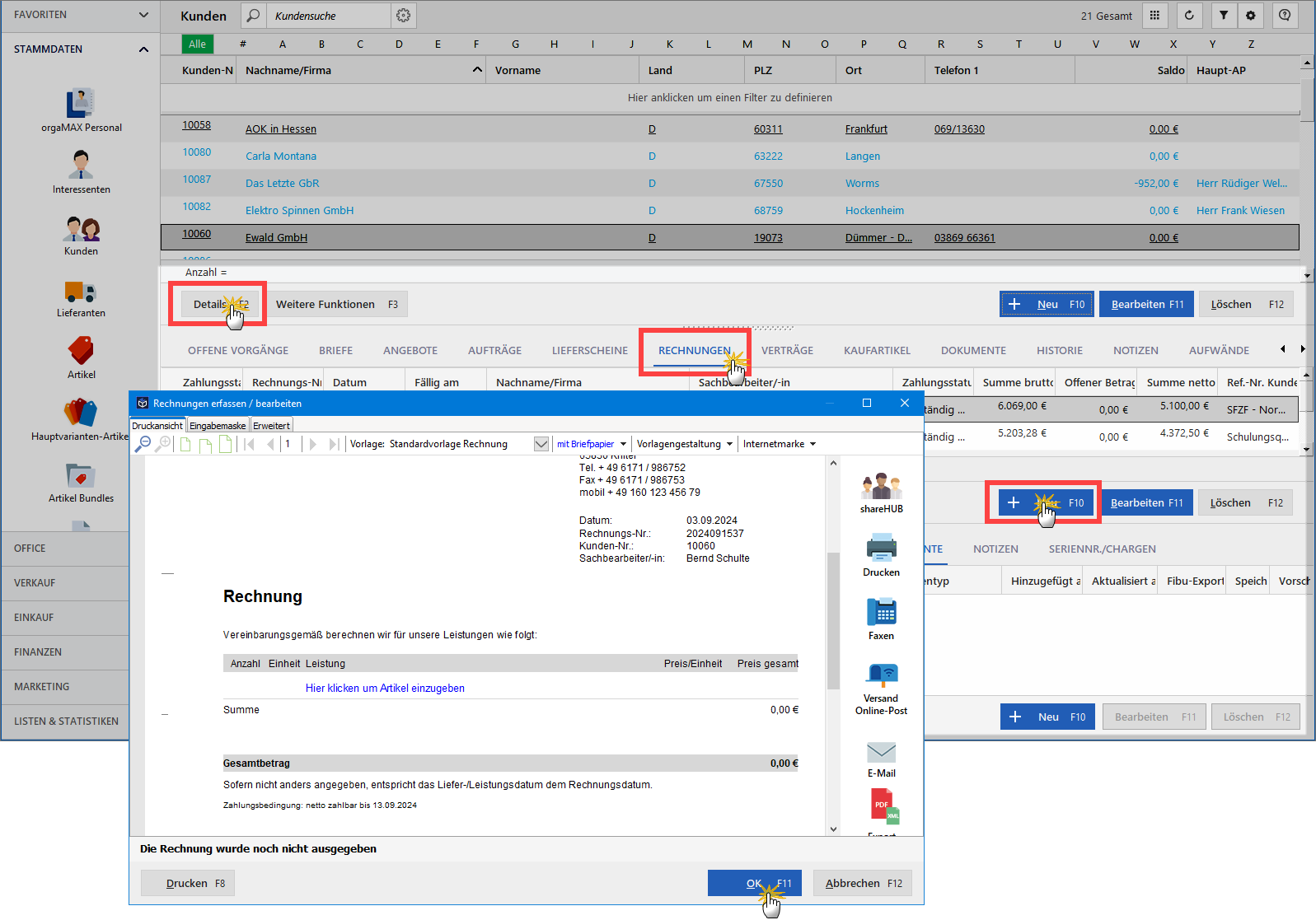
Task: Click Löschen F12 in the customer list
Action: 1246,304
